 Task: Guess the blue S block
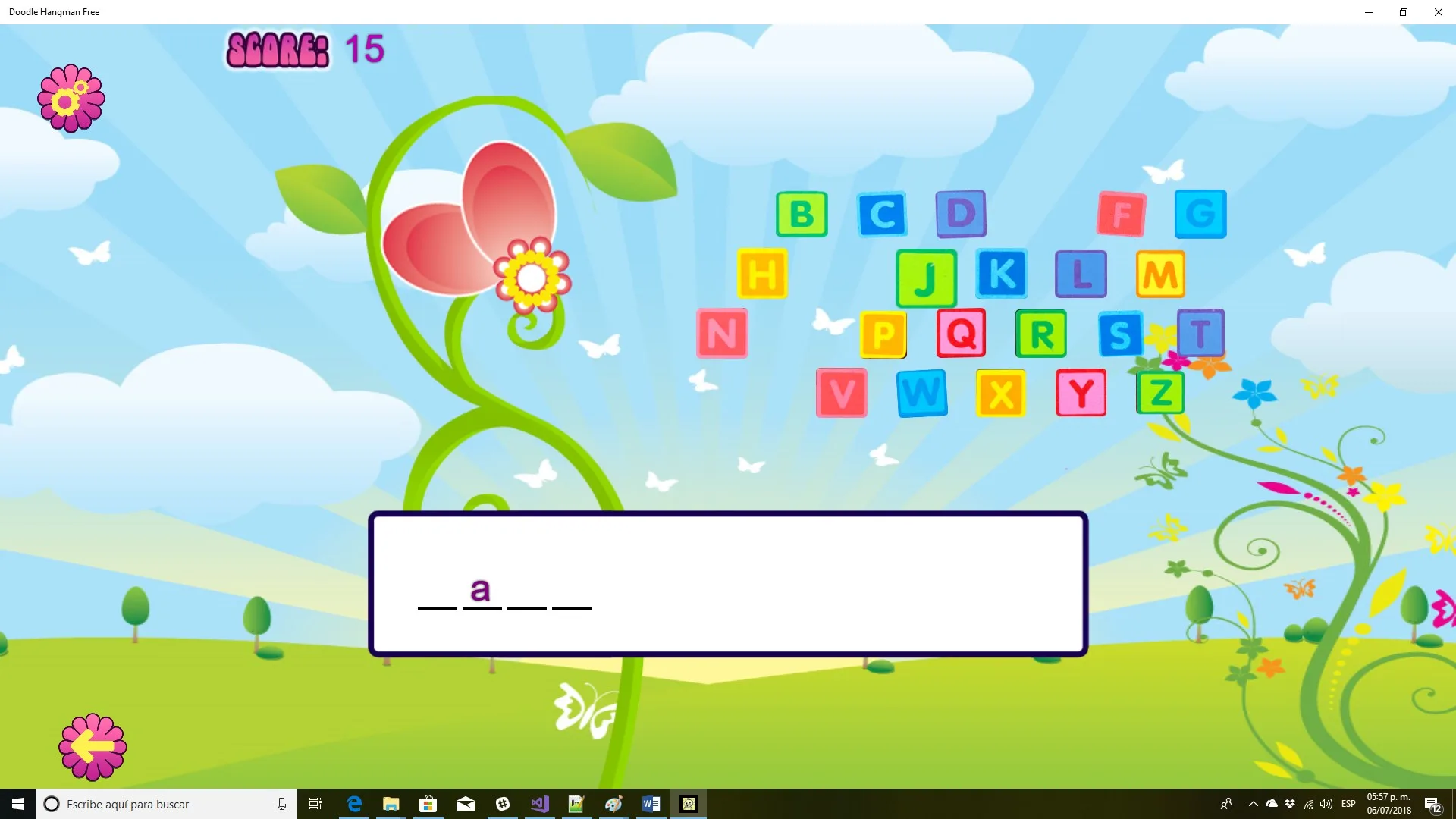1120,334
